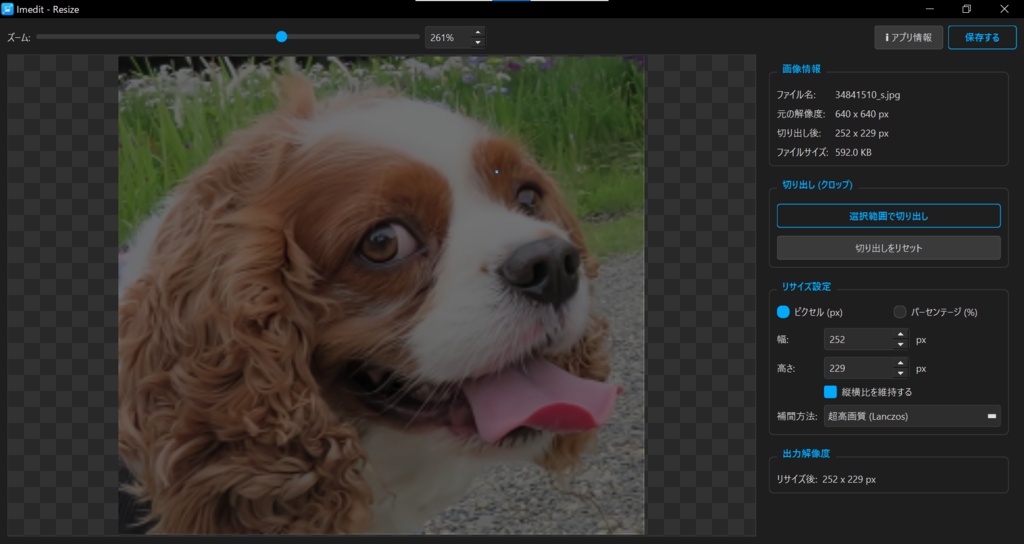Click 選択範囲で切り出し to crop selection
The height and width of the screenshot is (544, 1024).
[x=888, y=216]
